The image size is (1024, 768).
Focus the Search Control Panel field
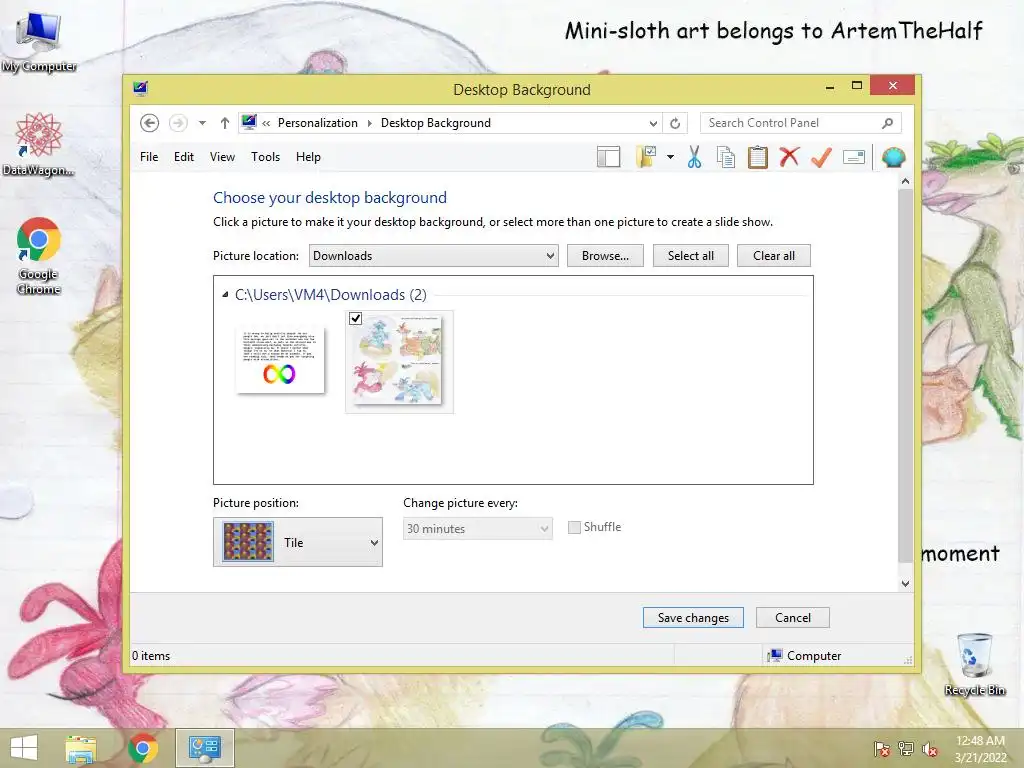pos(801,123)
